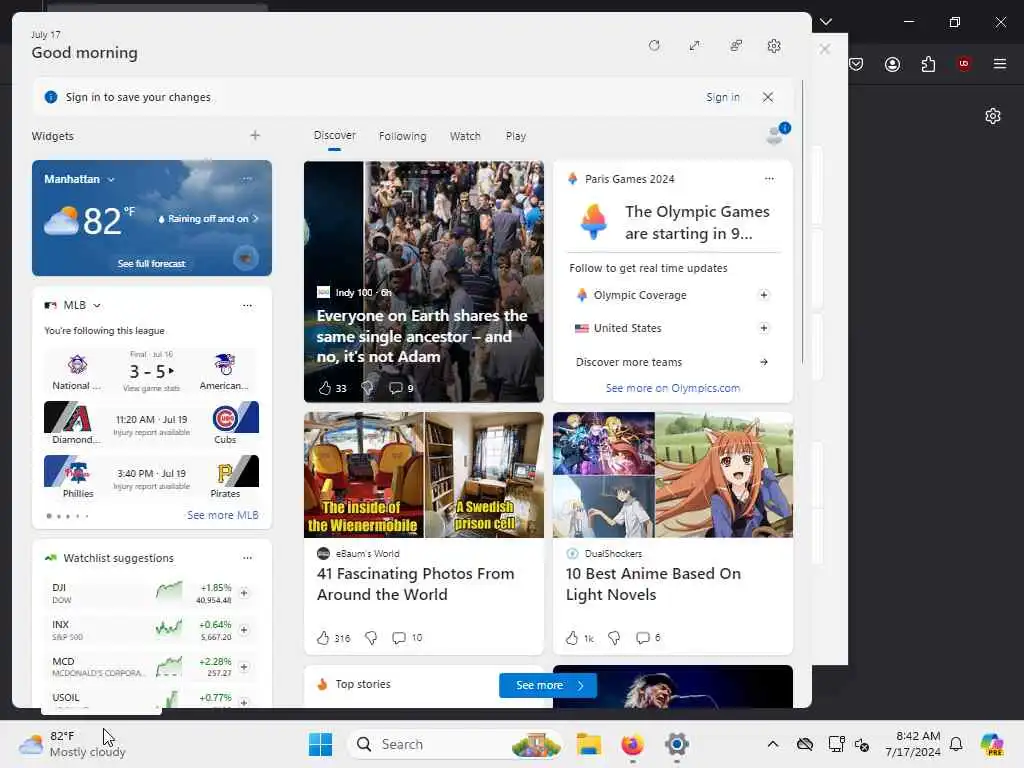View National vs American game stats
Image resolution: width=1024 pixels, height=768 pixels.
tap(152, 371)
